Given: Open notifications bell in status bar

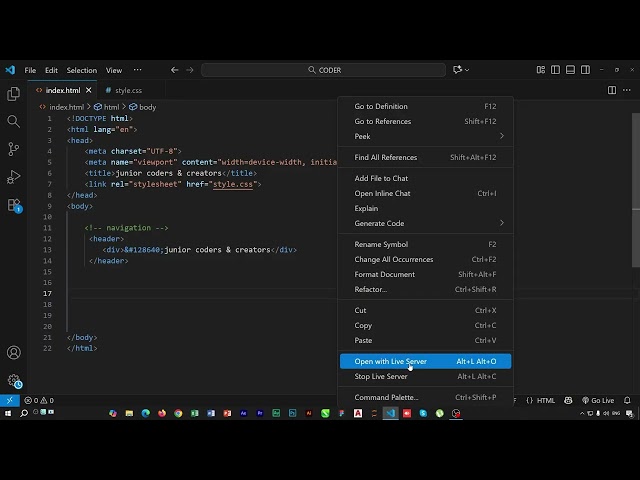Looking at the screenshot, I should 627,400.
